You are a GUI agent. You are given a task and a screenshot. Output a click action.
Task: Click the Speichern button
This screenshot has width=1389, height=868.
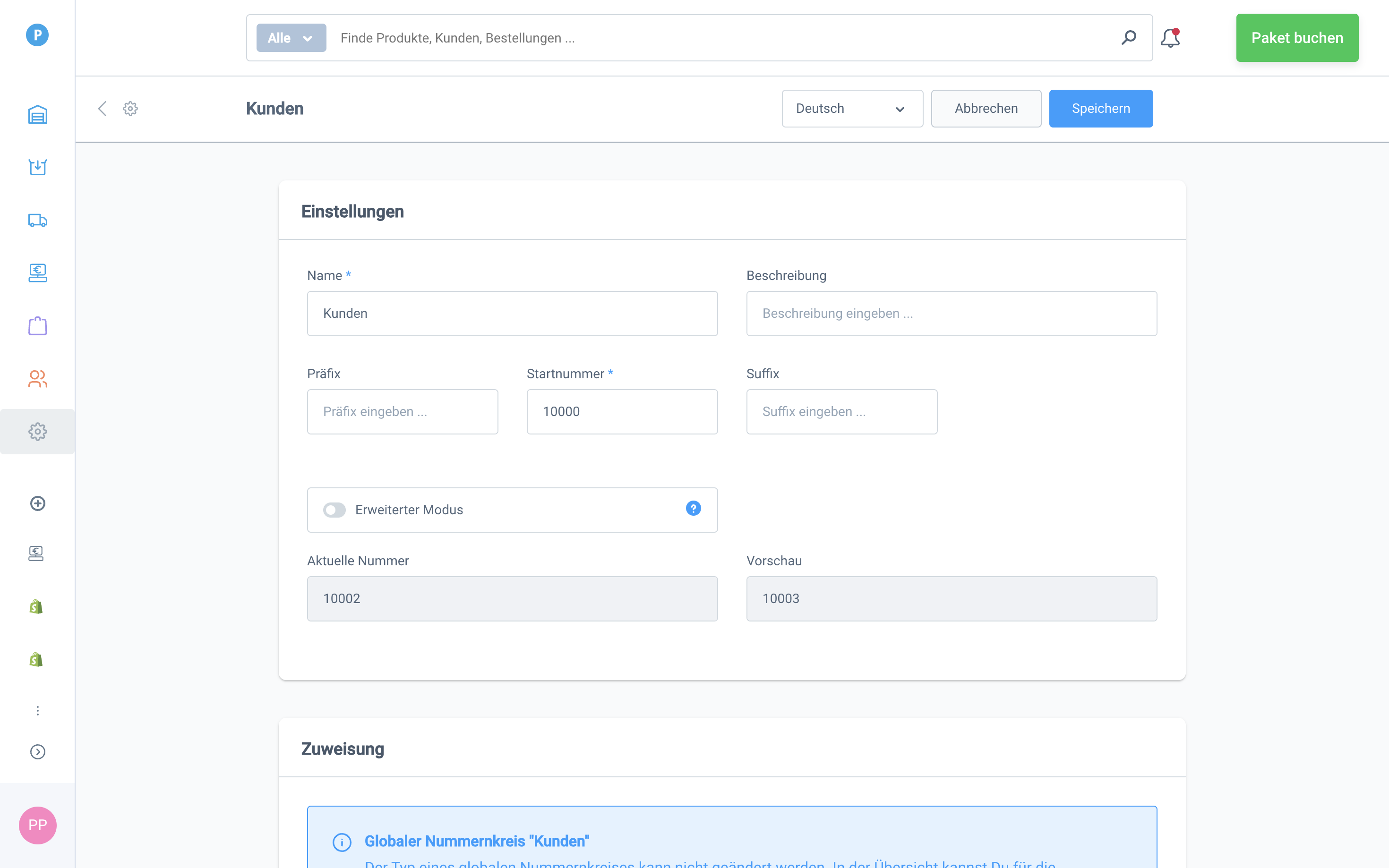pyautogui.click(x=1100, y=109)
